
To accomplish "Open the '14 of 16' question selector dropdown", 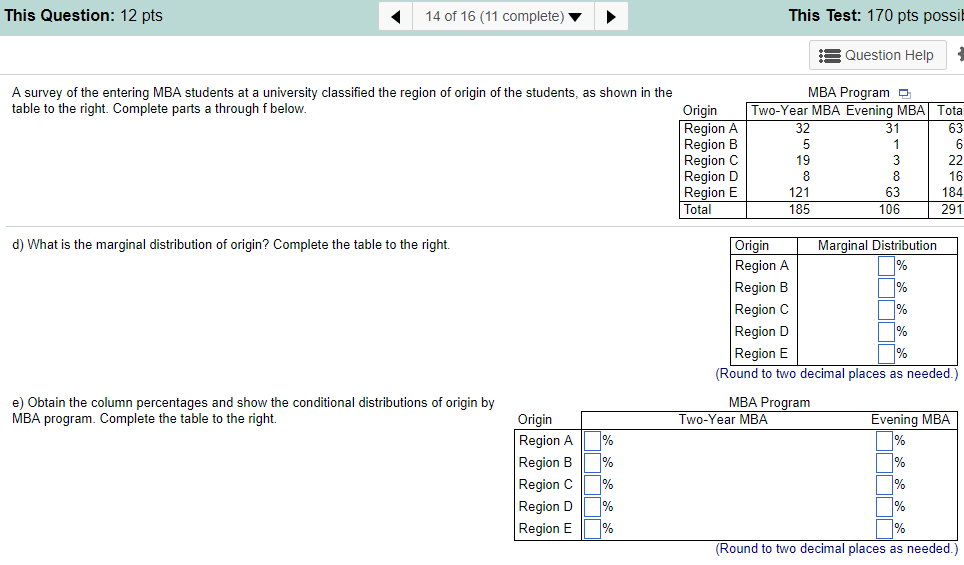I will coord(503,16).
